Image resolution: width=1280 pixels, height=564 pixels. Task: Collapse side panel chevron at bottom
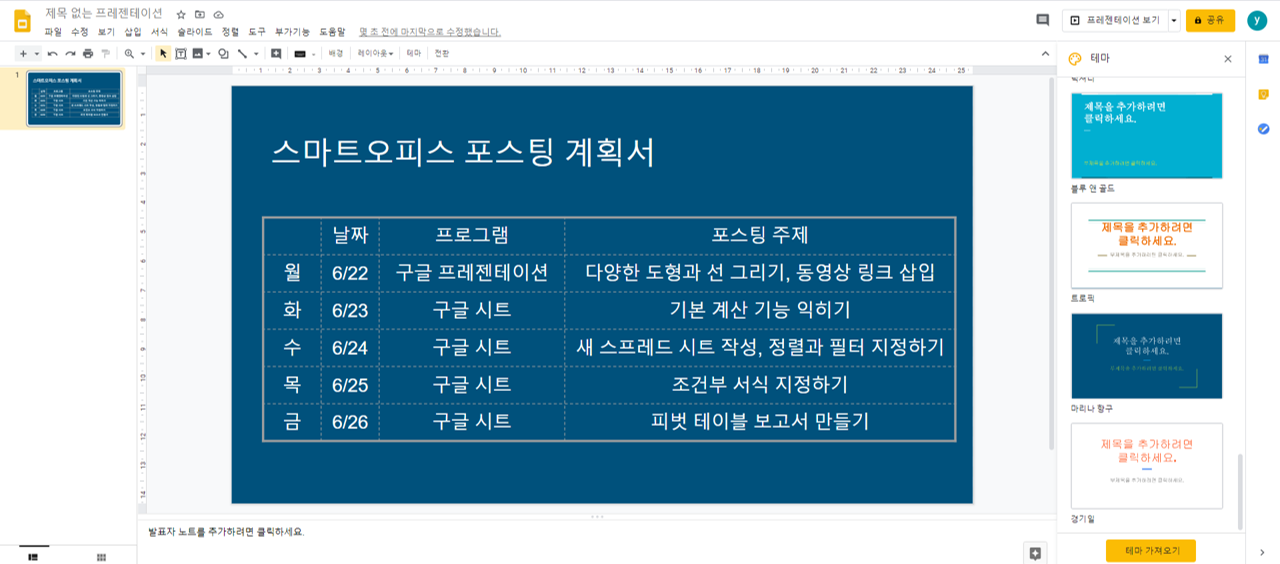pyautogui.click(x=1263, y=552)
